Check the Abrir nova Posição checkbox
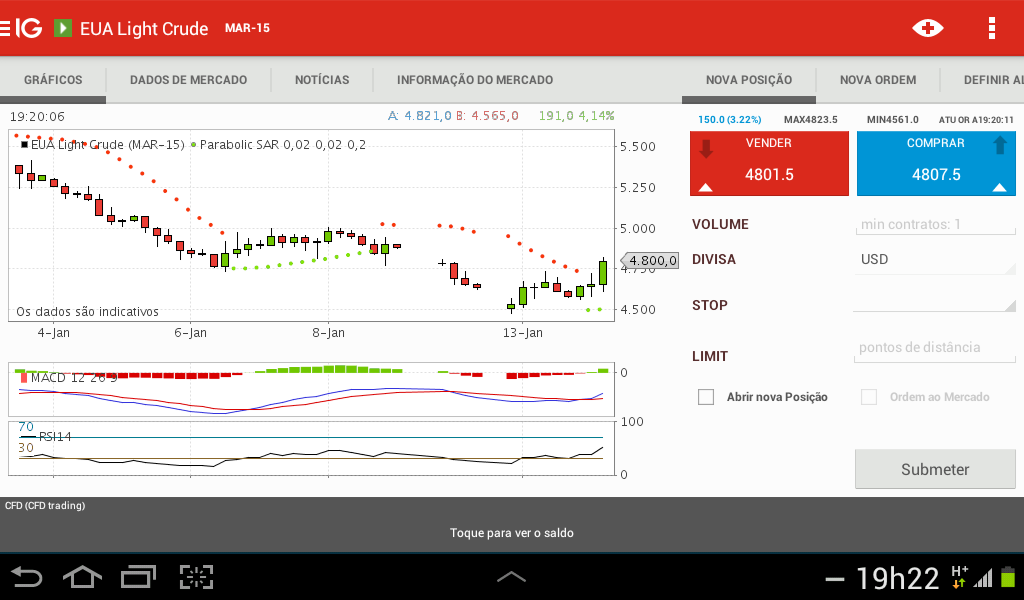1024x600 pixels. pos(707,397)
